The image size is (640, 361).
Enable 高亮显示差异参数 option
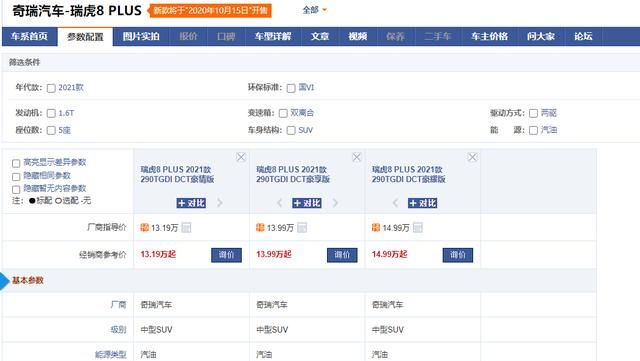(x=16, y=164)
